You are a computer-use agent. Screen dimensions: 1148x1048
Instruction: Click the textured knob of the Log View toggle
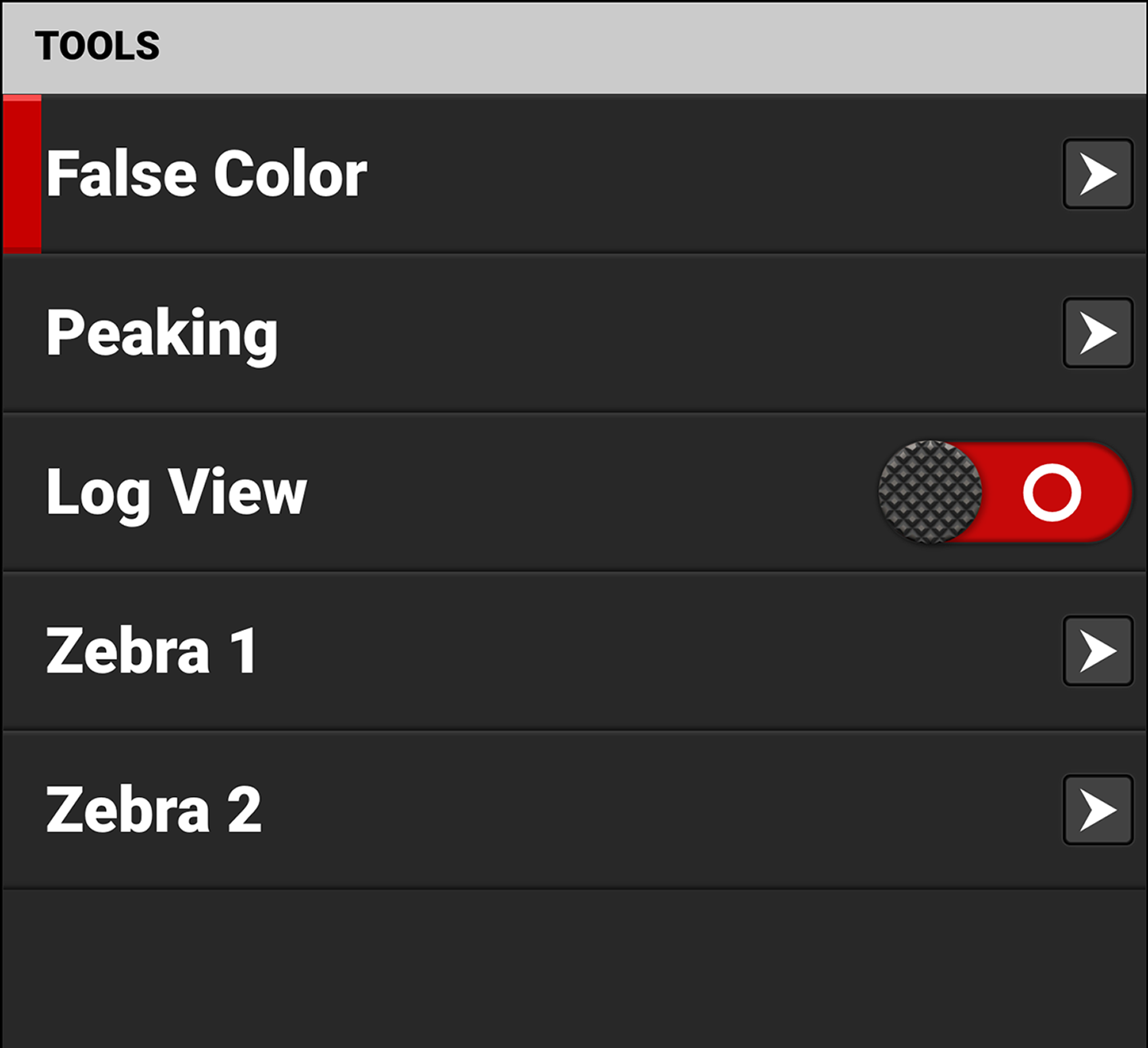point(930,492)
